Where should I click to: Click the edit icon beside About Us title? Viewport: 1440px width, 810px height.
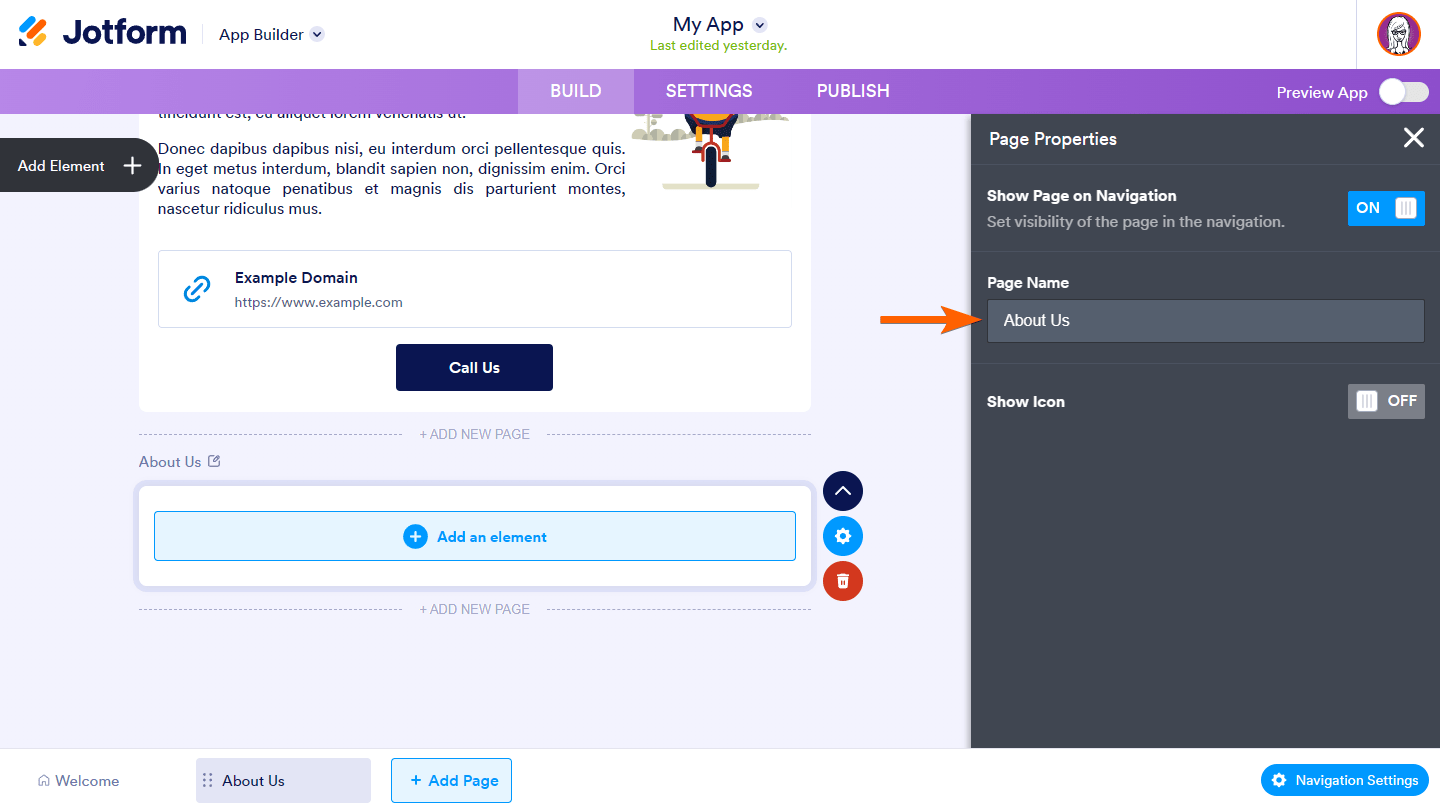(x=214, y=462)
